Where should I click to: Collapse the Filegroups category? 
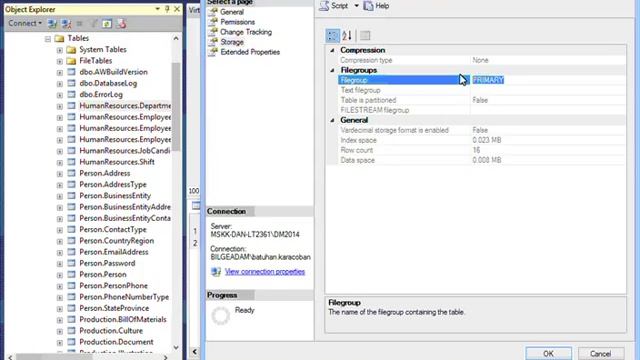tap(332, 70)
